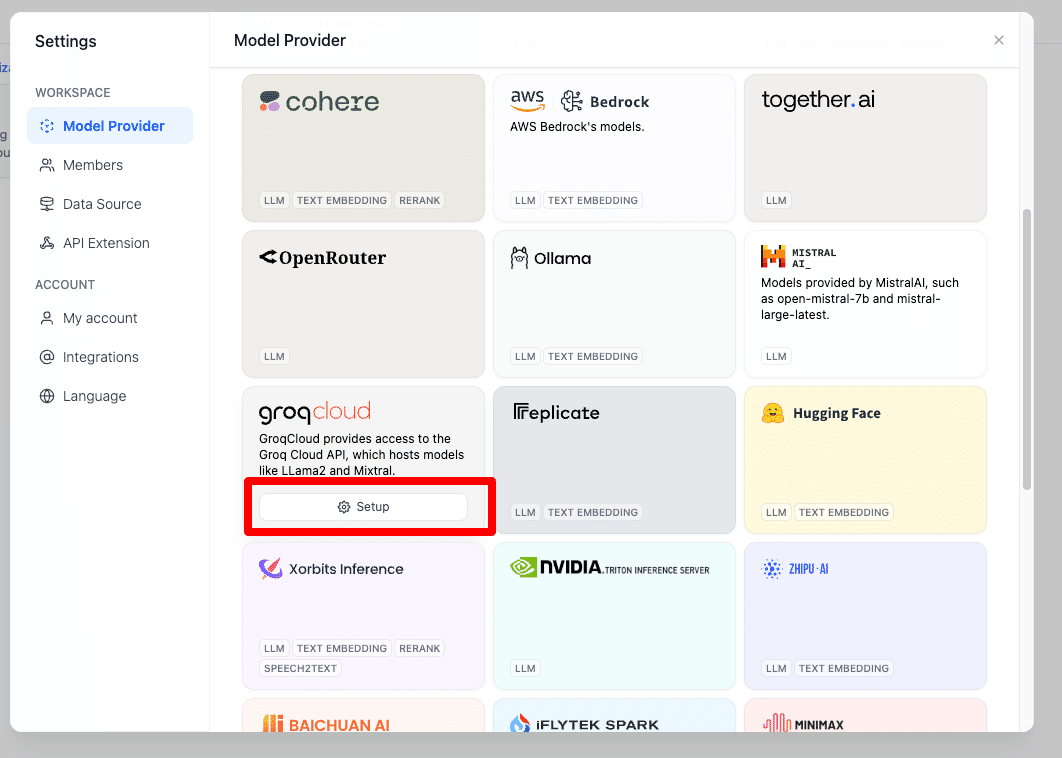Open the Data Source settings section
The height and width of the screenshot is (758, 1062).
(x=110, y=204)
